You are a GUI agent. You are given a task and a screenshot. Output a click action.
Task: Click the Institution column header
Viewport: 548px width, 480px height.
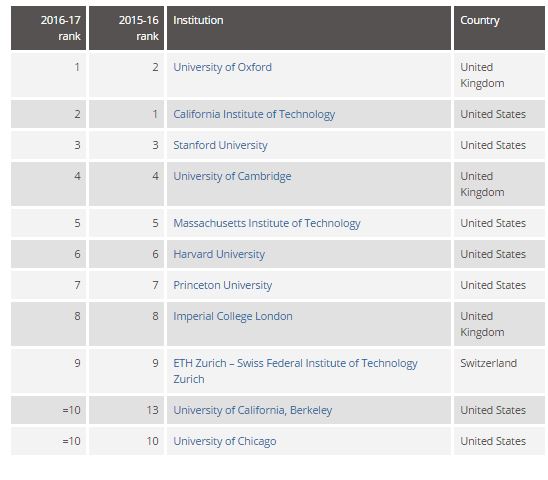309,28
